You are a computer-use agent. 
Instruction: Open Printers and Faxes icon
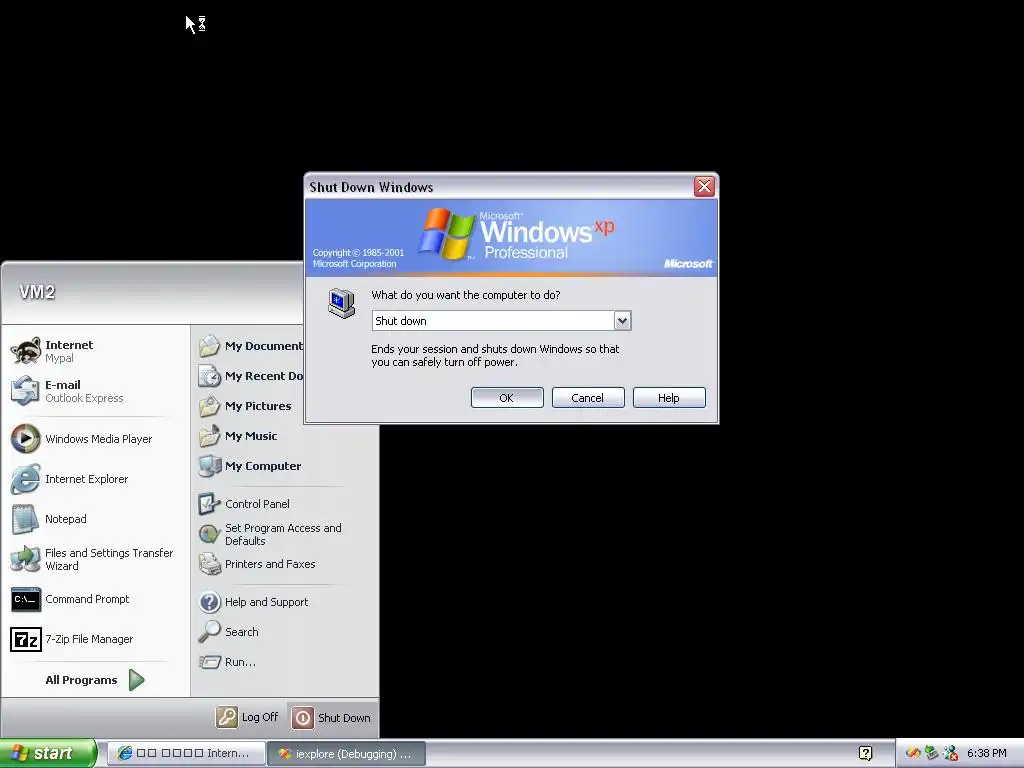click(210, 564)
